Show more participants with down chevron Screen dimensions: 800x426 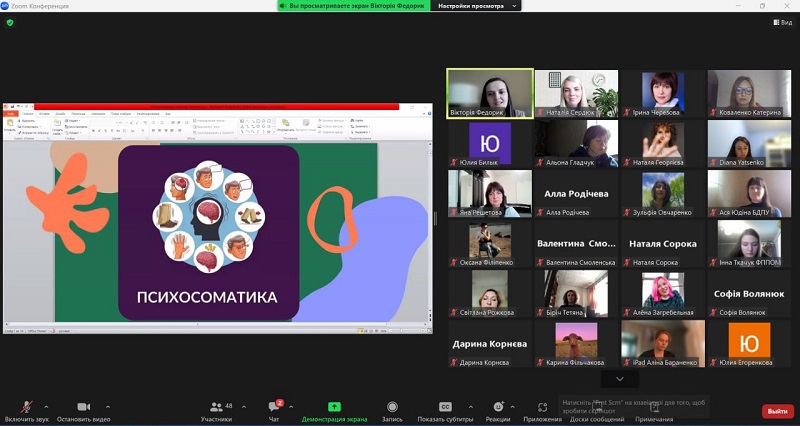pyautogui.click(x=620, y=379)
